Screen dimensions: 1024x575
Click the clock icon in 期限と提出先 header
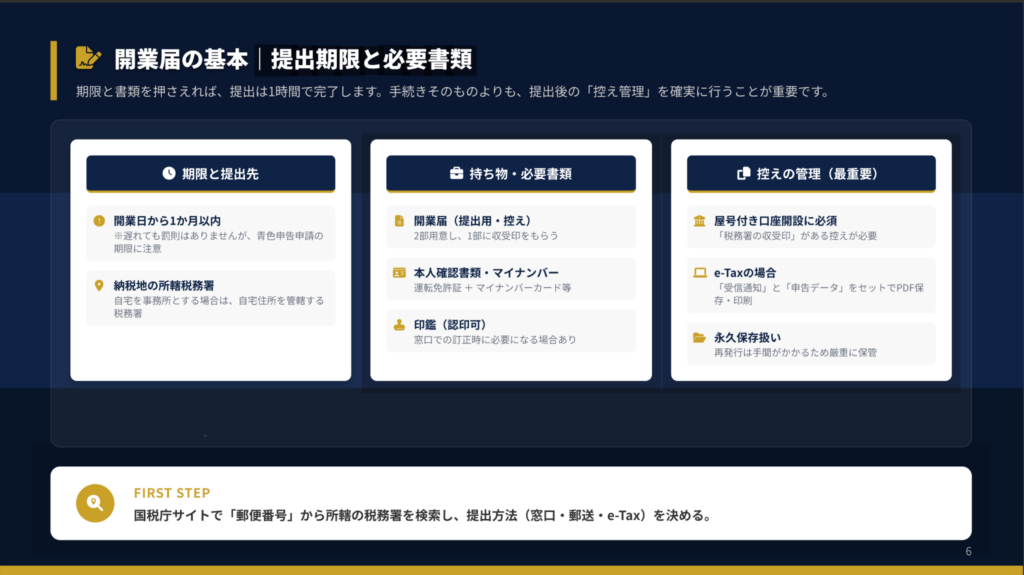169,173
